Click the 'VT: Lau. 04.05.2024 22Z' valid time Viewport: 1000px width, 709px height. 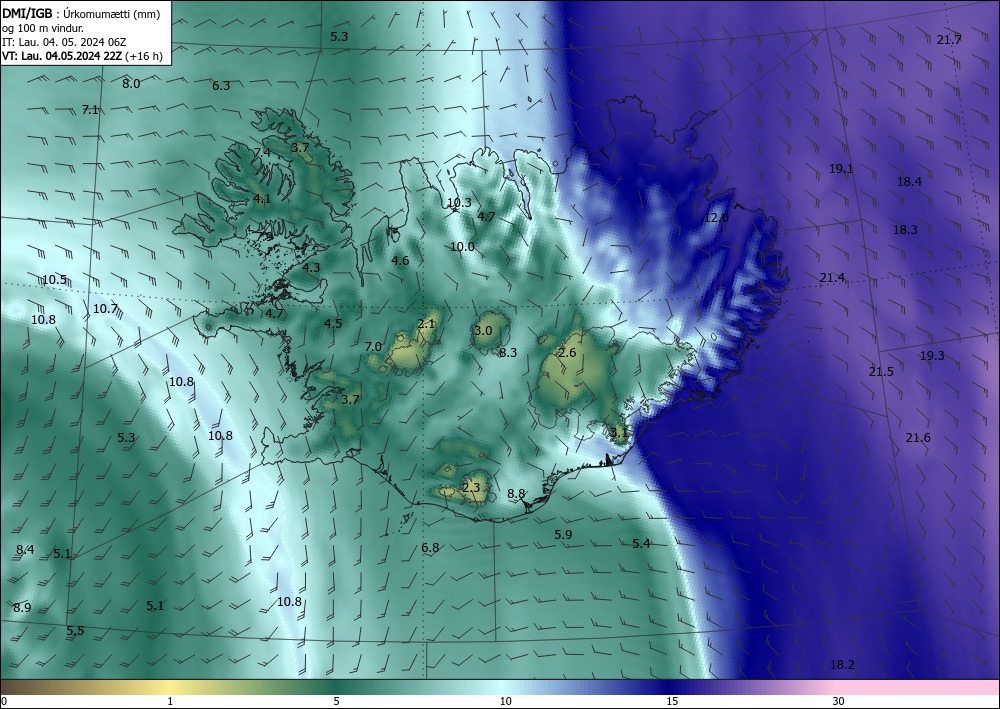point(62,56)
